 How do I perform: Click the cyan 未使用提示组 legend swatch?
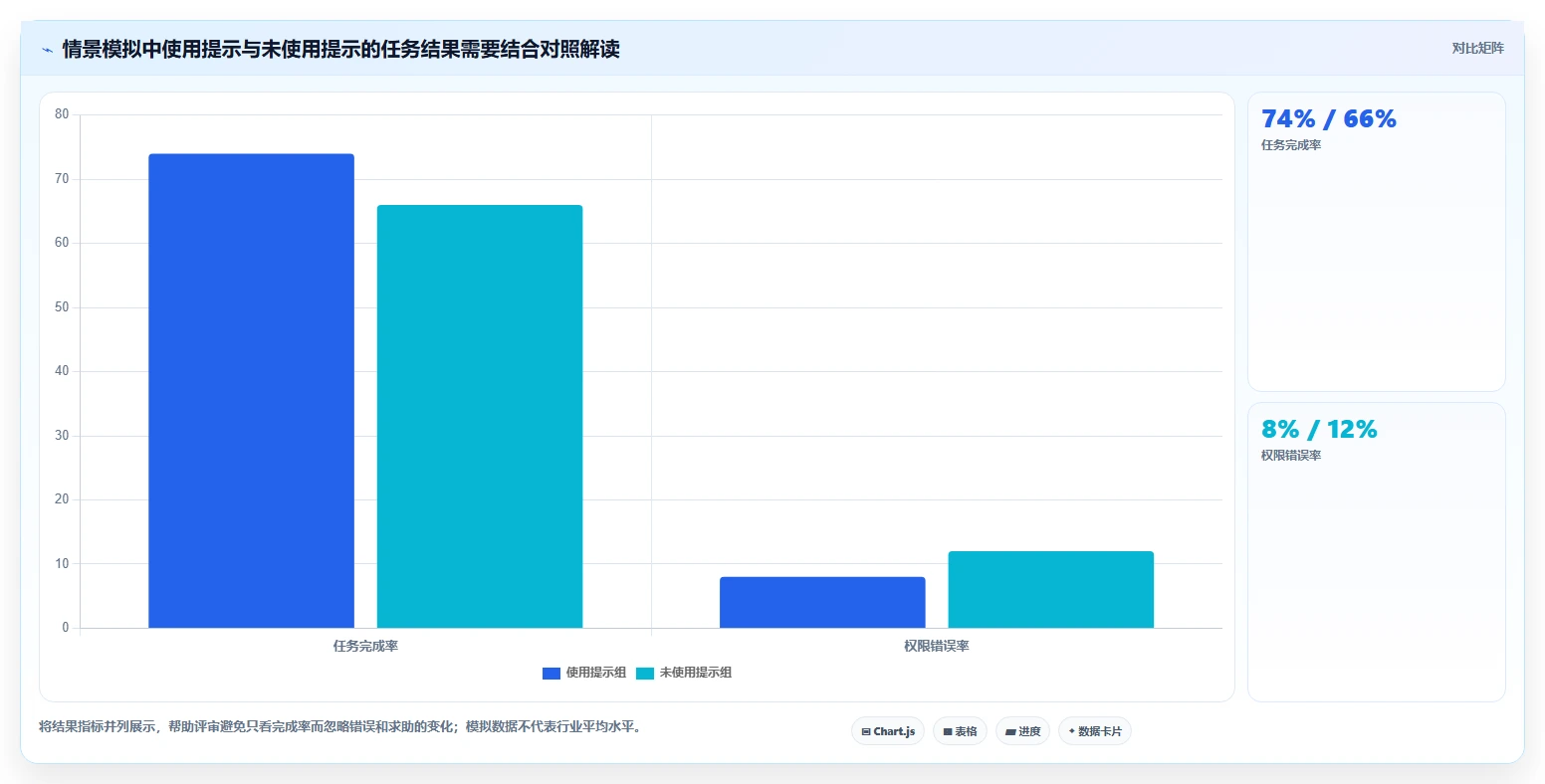point(645,674)
